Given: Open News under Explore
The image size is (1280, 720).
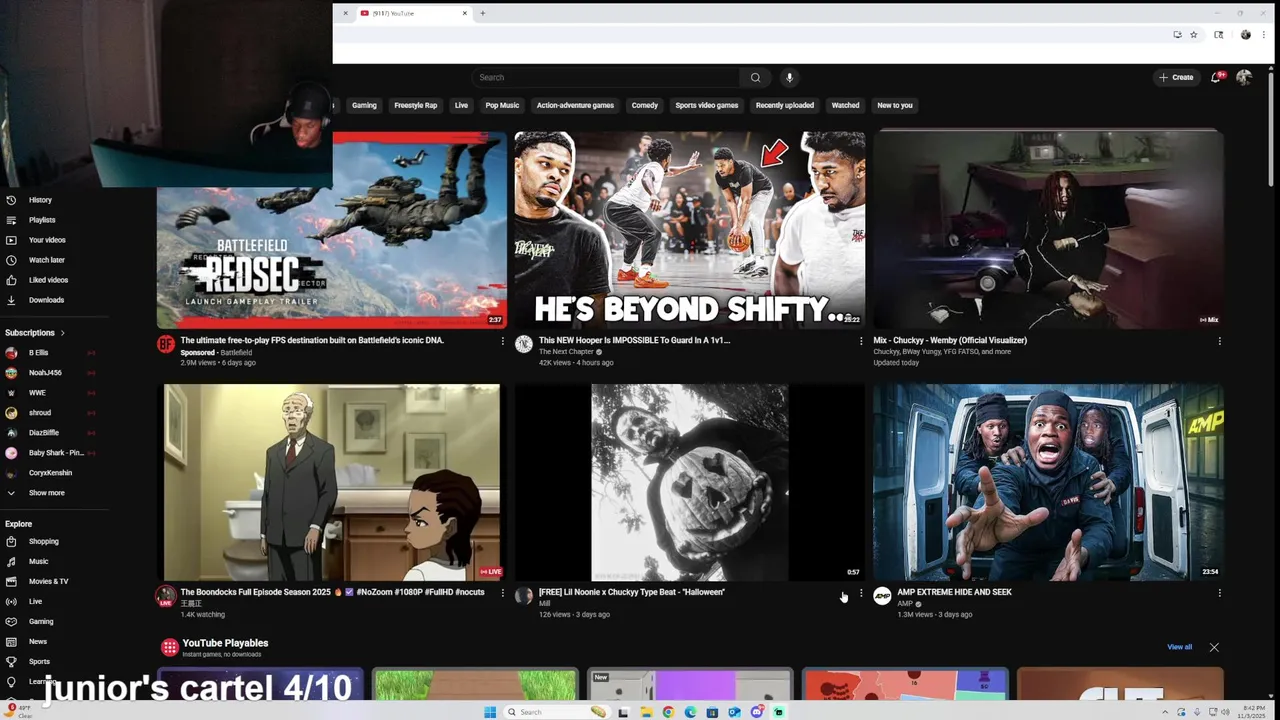Looking at the screenshot, I should pyautogui.click(x=37, y=641).
